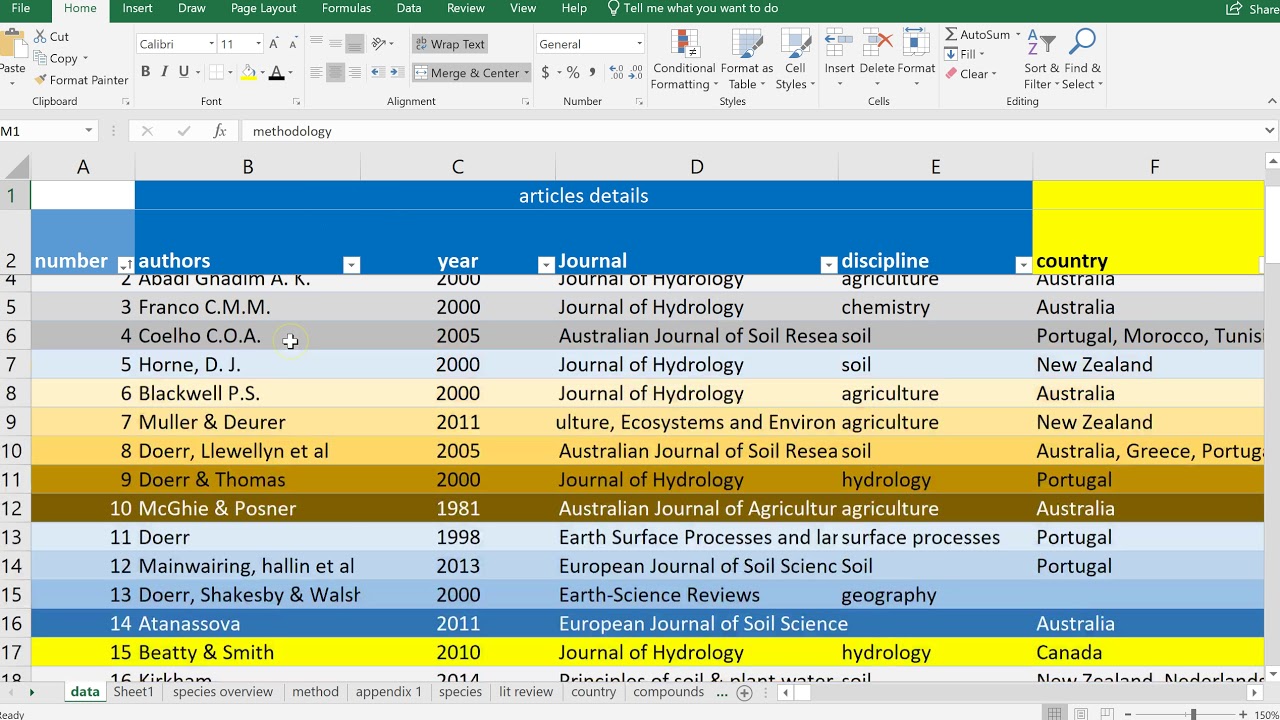1280x720 pixels.
Task: Switch to the species overview sheet
Action: (x=223, y=692)
